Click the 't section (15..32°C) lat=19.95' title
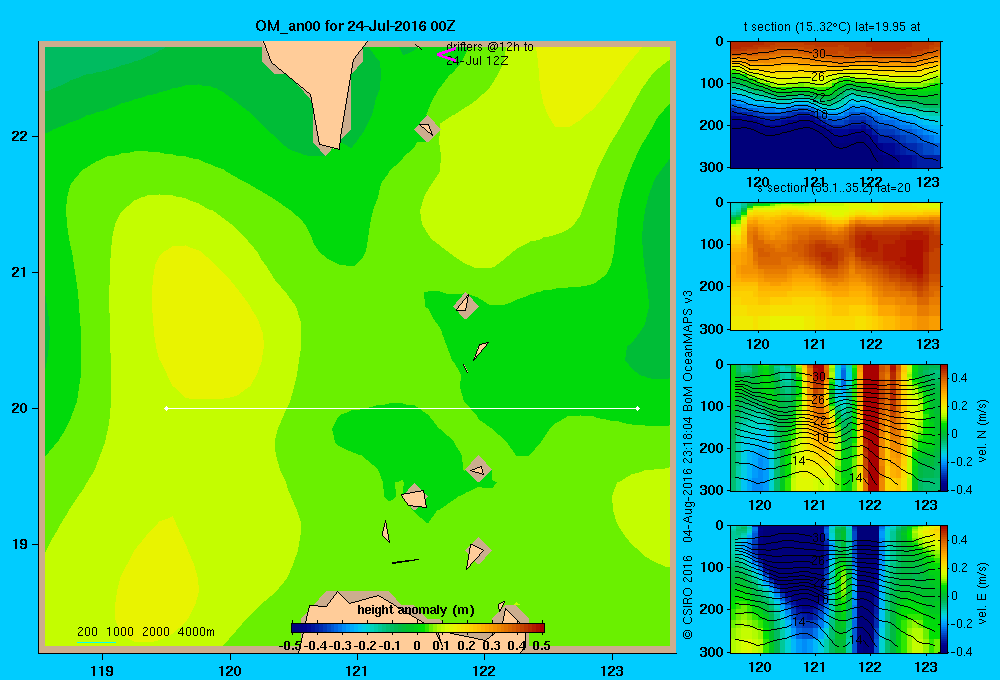The height and width of the screenshot is (680, 1000). pos(832,27)
